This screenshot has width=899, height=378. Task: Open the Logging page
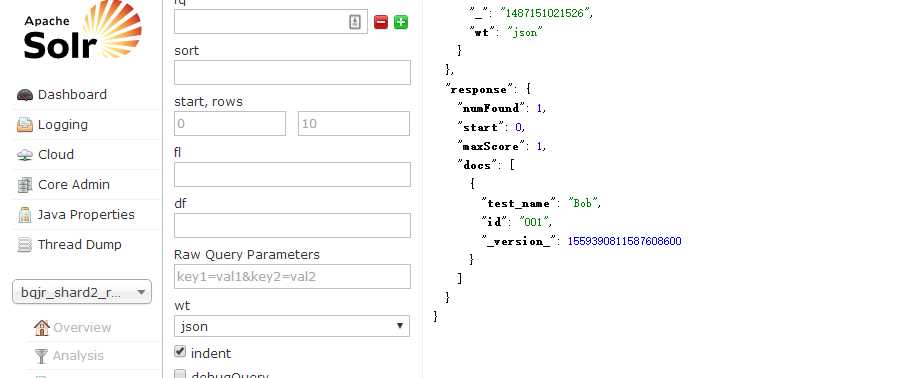tap(62, 124)
